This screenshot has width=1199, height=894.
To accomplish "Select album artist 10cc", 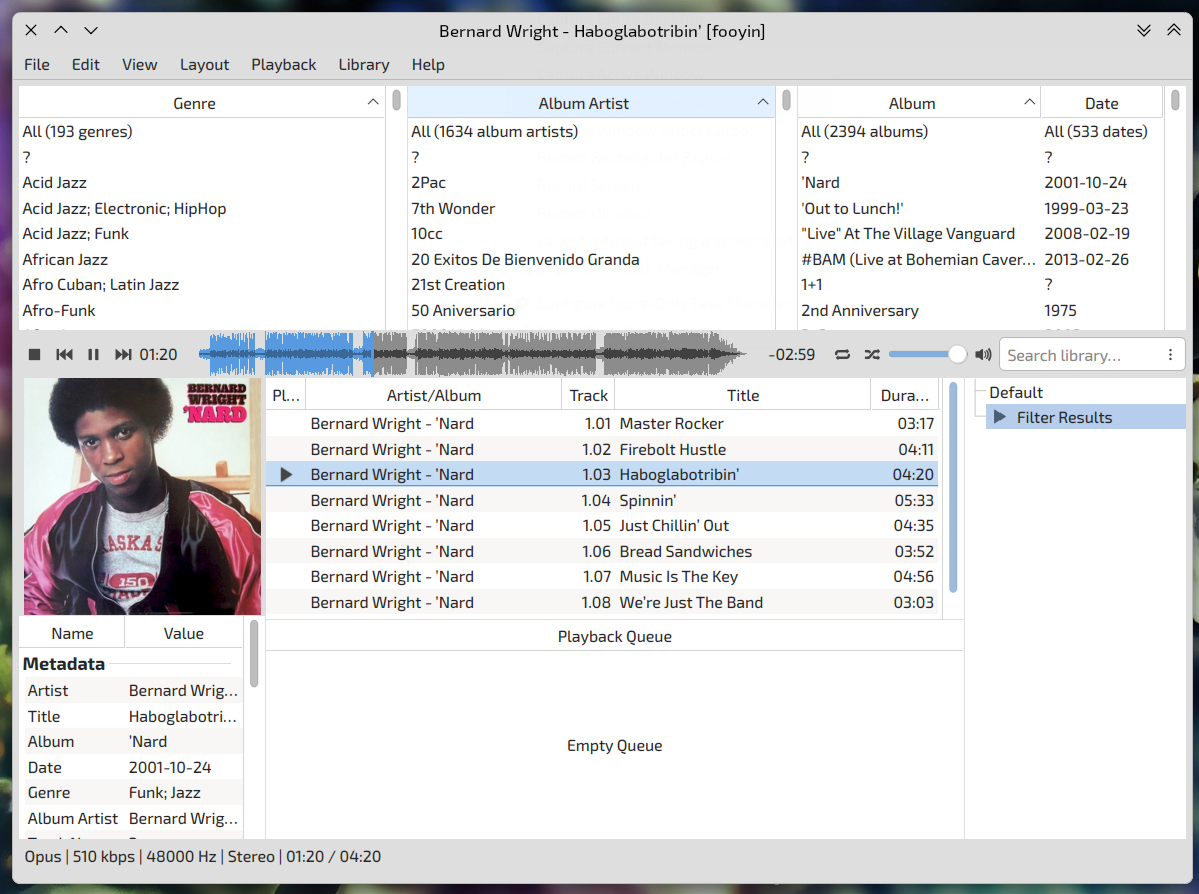I will (591, 234).
